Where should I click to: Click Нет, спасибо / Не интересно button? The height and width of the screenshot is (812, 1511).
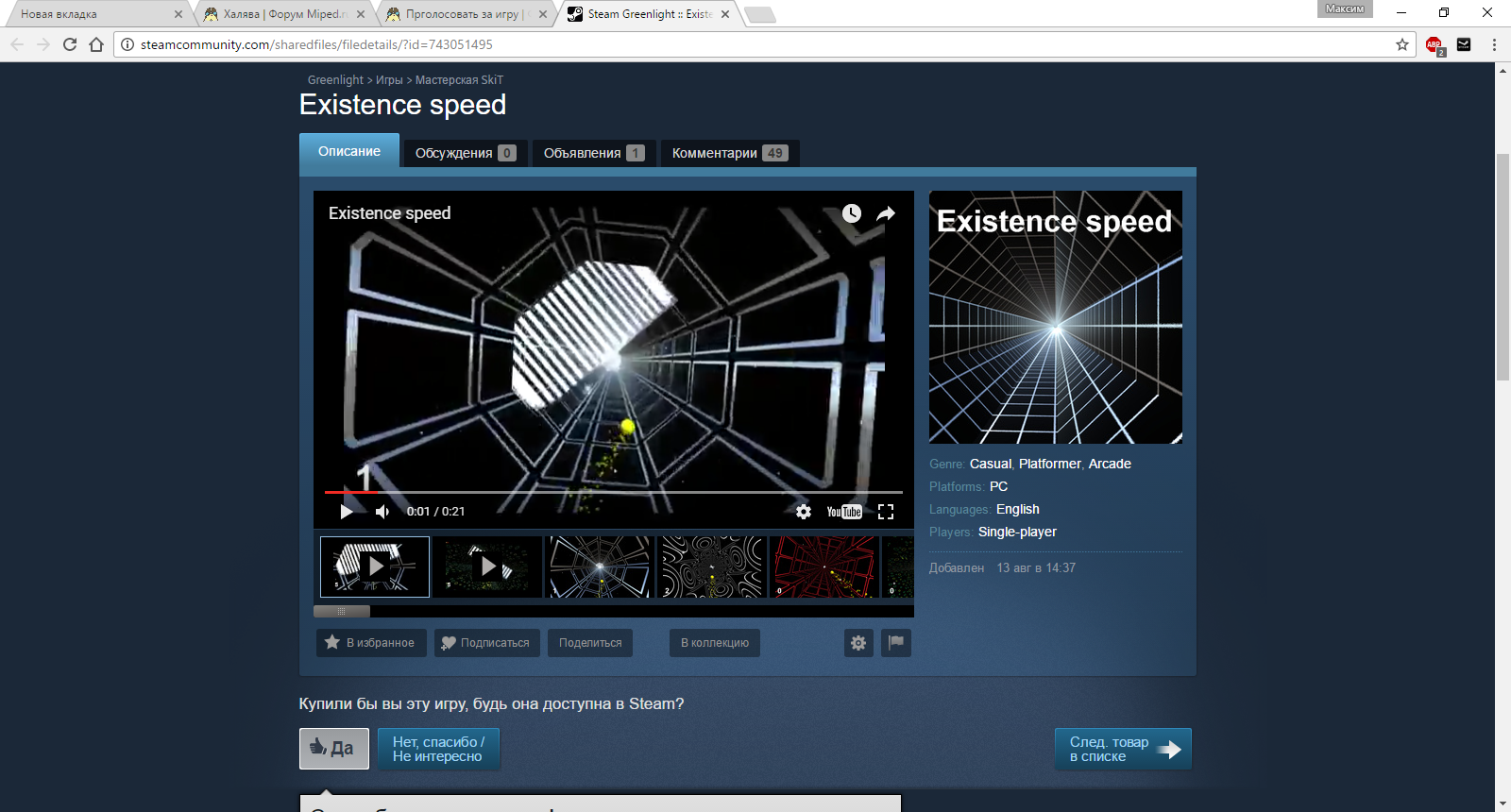click(x=439, y=749)
